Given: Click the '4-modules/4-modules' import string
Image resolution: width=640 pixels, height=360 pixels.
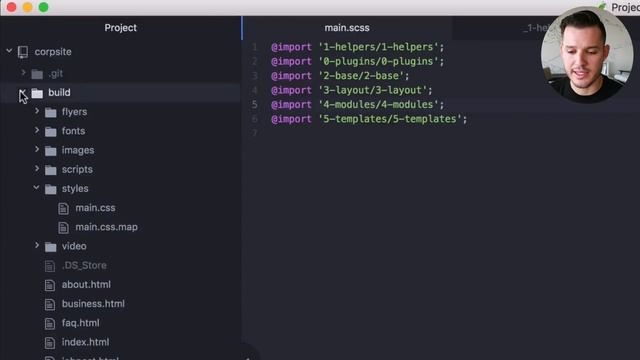Looking at the screenshot, I should 378,104.
